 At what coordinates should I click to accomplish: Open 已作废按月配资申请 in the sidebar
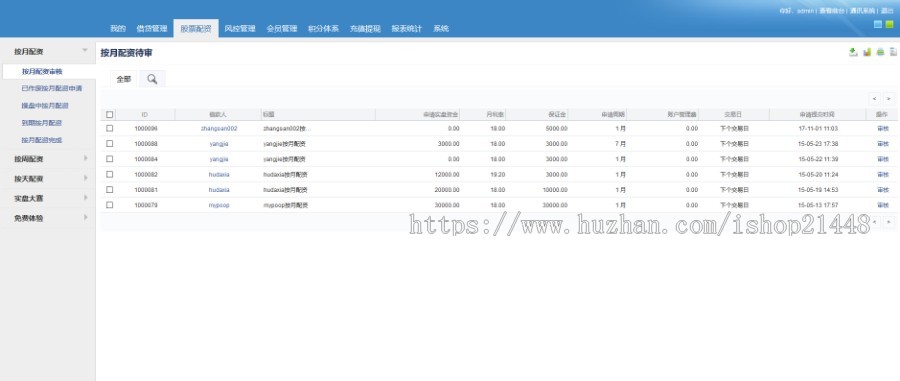click(52, 88)
